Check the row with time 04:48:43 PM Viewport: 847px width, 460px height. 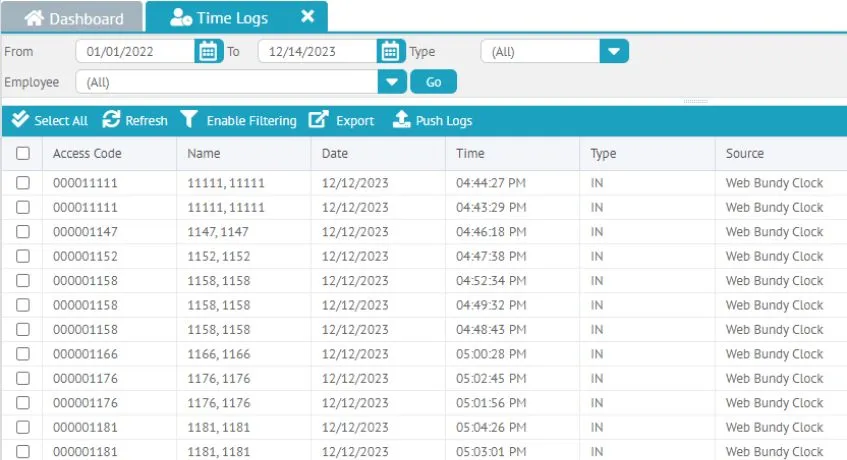click(23, 329)
